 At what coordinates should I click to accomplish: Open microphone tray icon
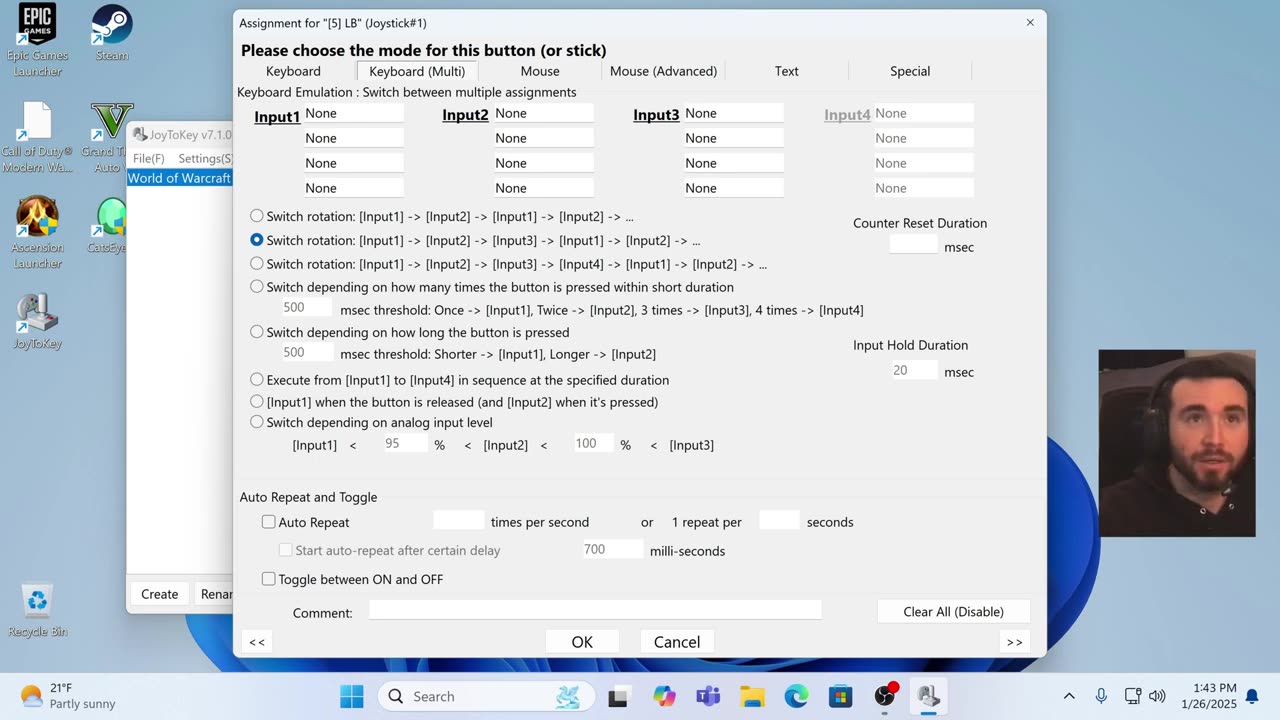coord(1101,696)
